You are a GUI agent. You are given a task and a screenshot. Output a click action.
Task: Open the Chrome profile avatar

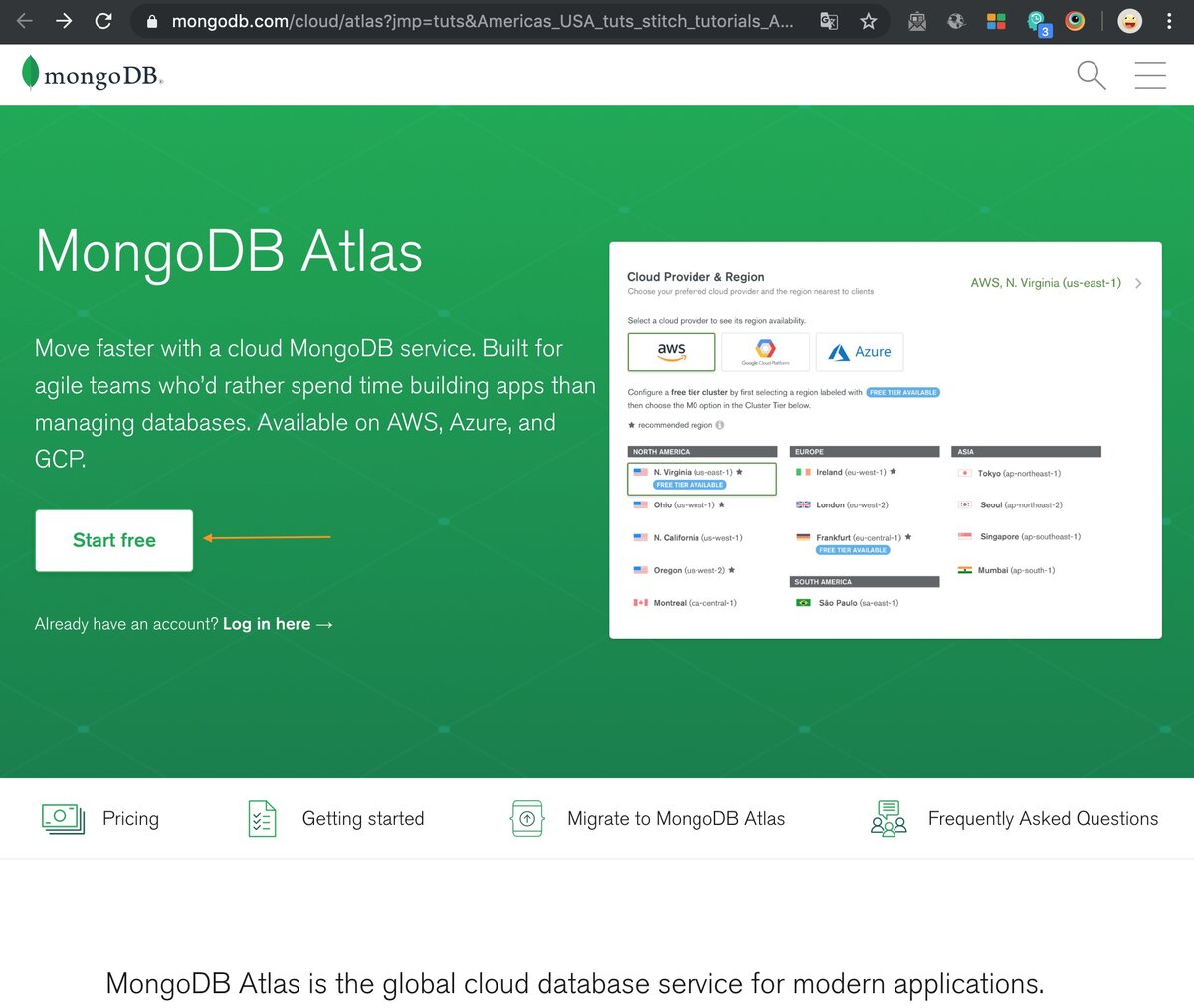pyautogui.click(x=1130, y=21)
